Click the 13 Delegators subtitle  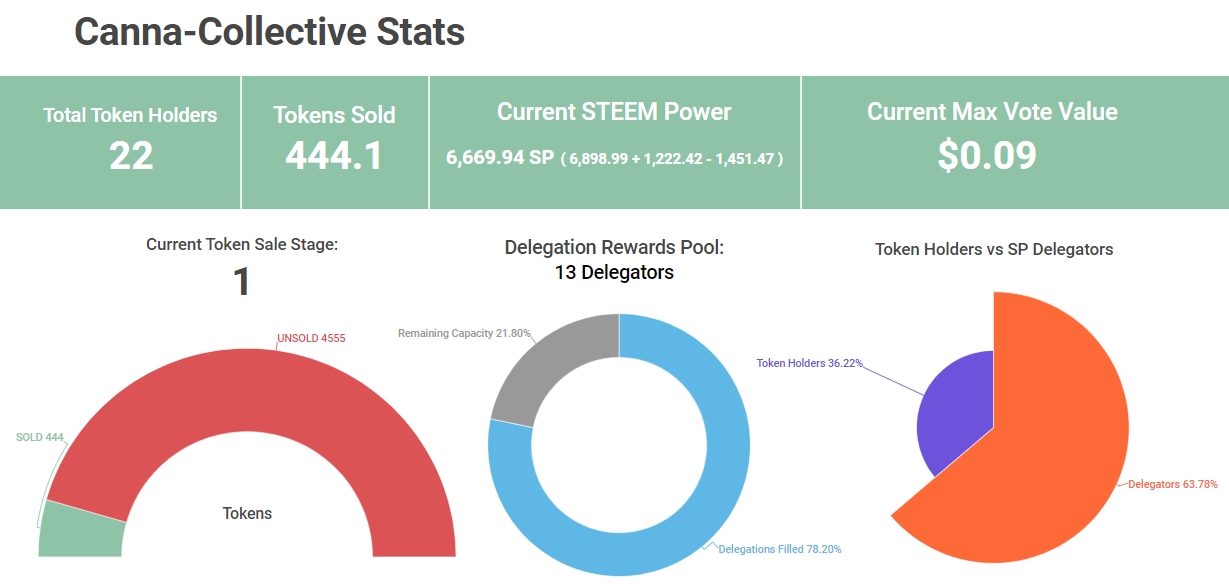614,272
